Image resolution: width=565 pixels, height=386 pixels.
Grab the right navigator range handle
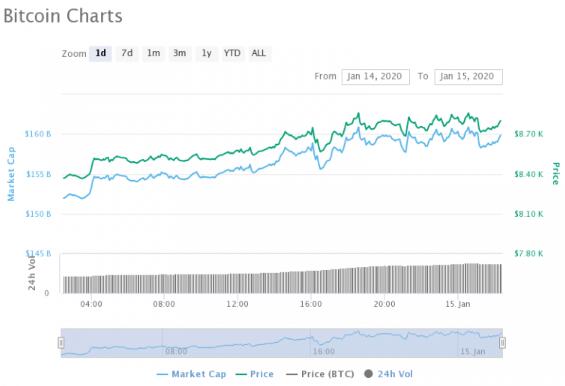502,343
